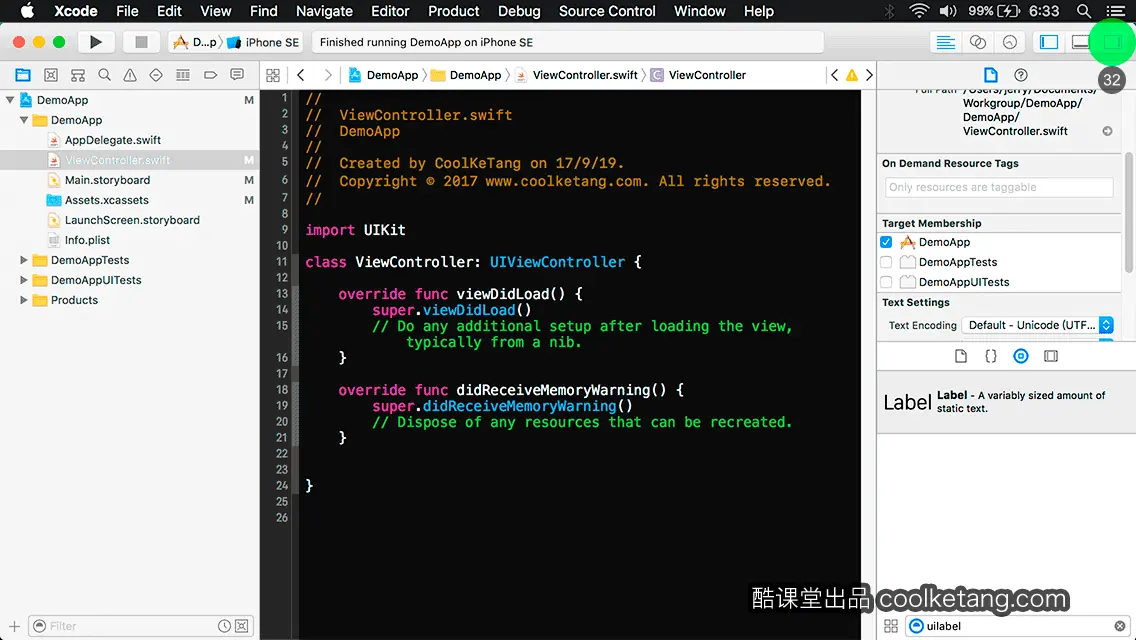
Task: Filter by recently modified files clock
Action: tap(225, 626)
